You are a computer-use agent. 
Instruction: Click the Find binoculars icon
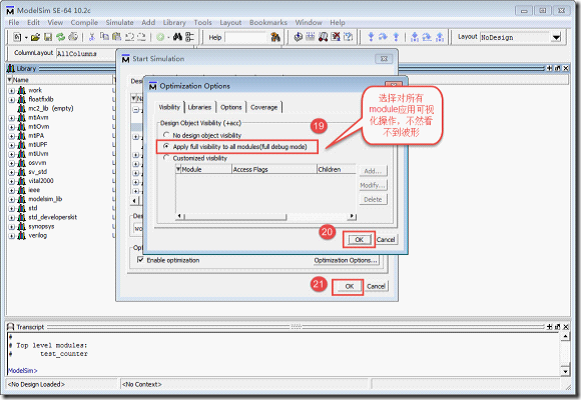(x=178, y=37)
